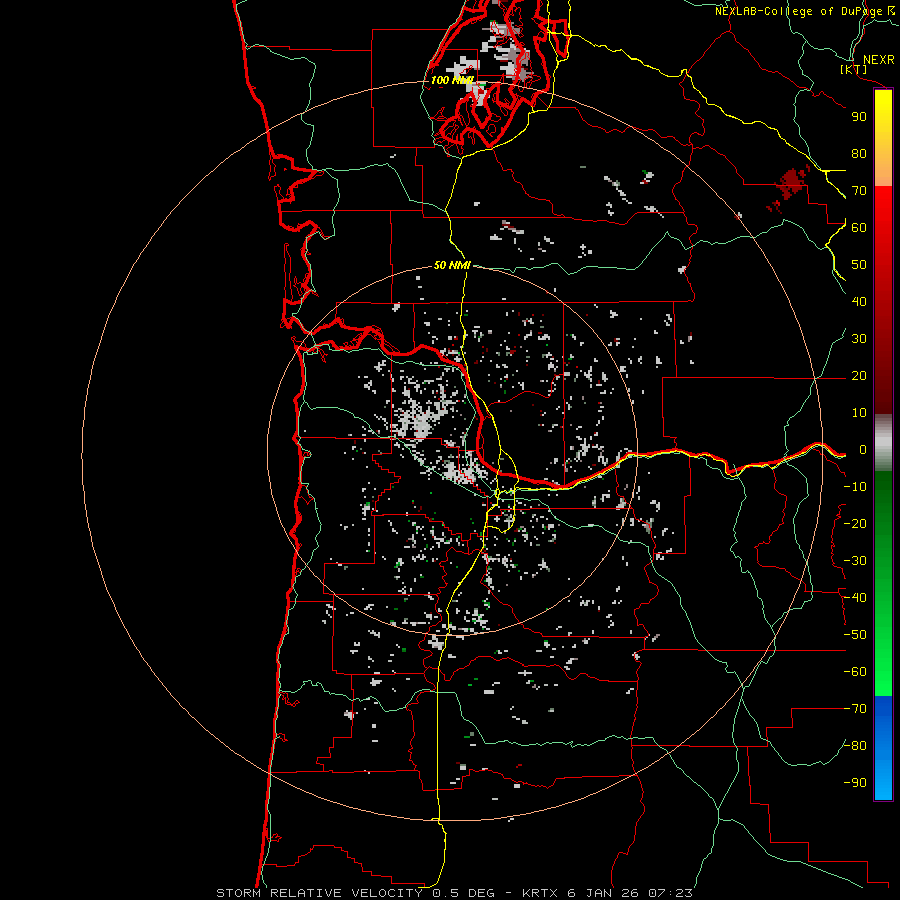The image size is (900, 900).
Task: Click the gray zero-velocity color bar segment
Action: [x=883, y=442]
